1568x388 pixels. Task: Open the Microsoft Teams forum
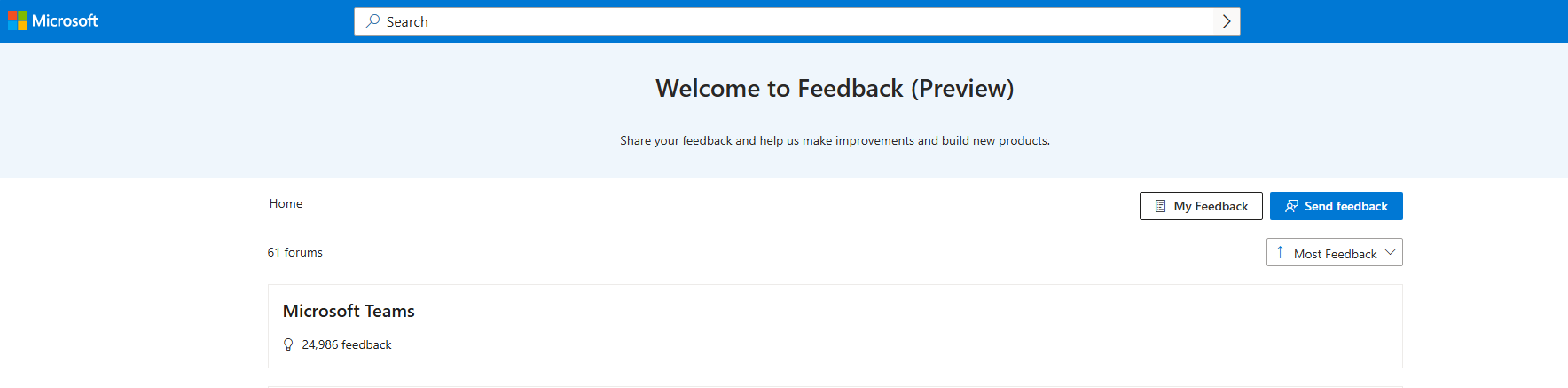(x=349, y=311)
